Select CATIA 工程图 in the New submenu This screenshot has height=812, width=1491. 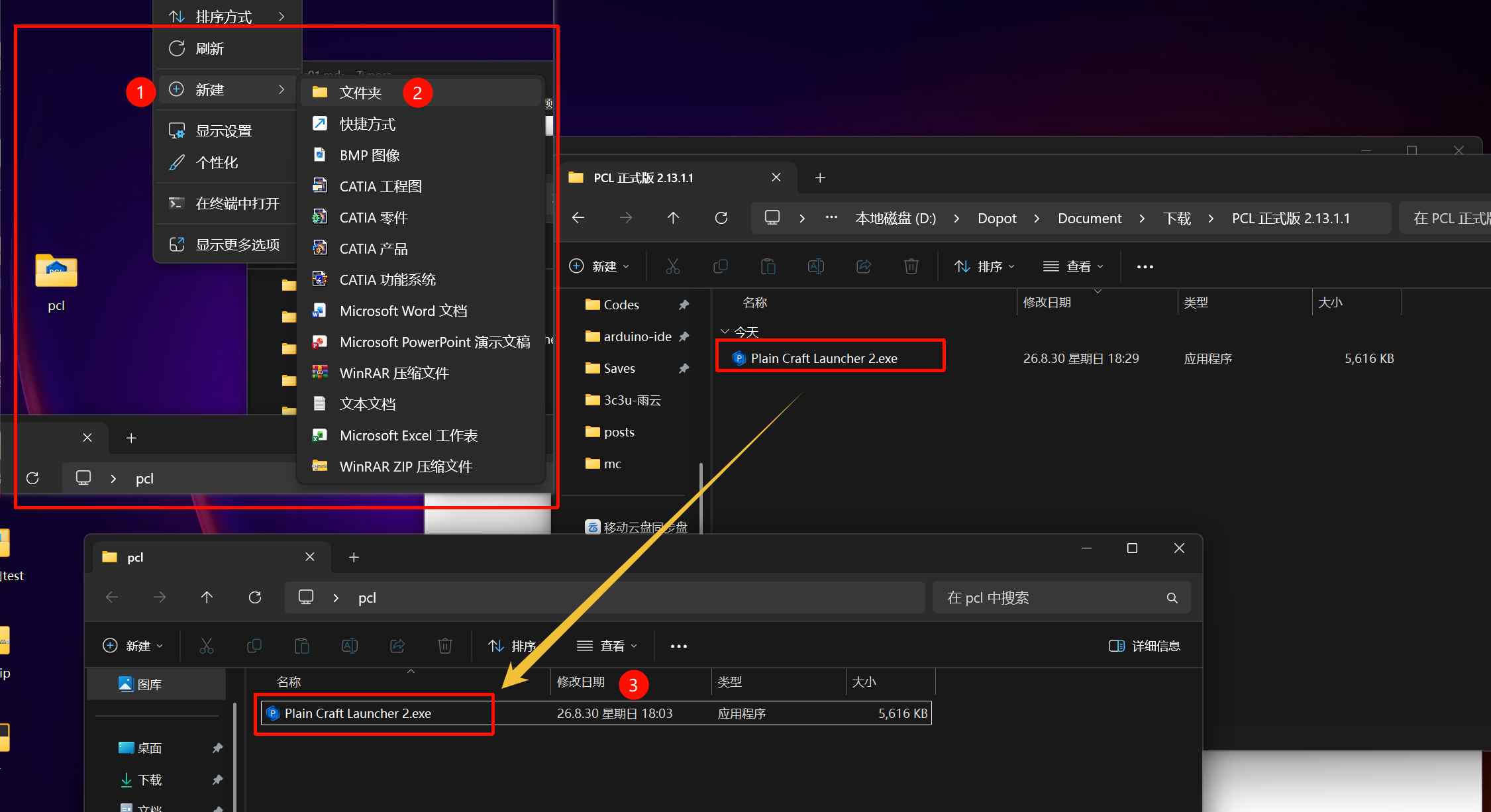point(421,186)
